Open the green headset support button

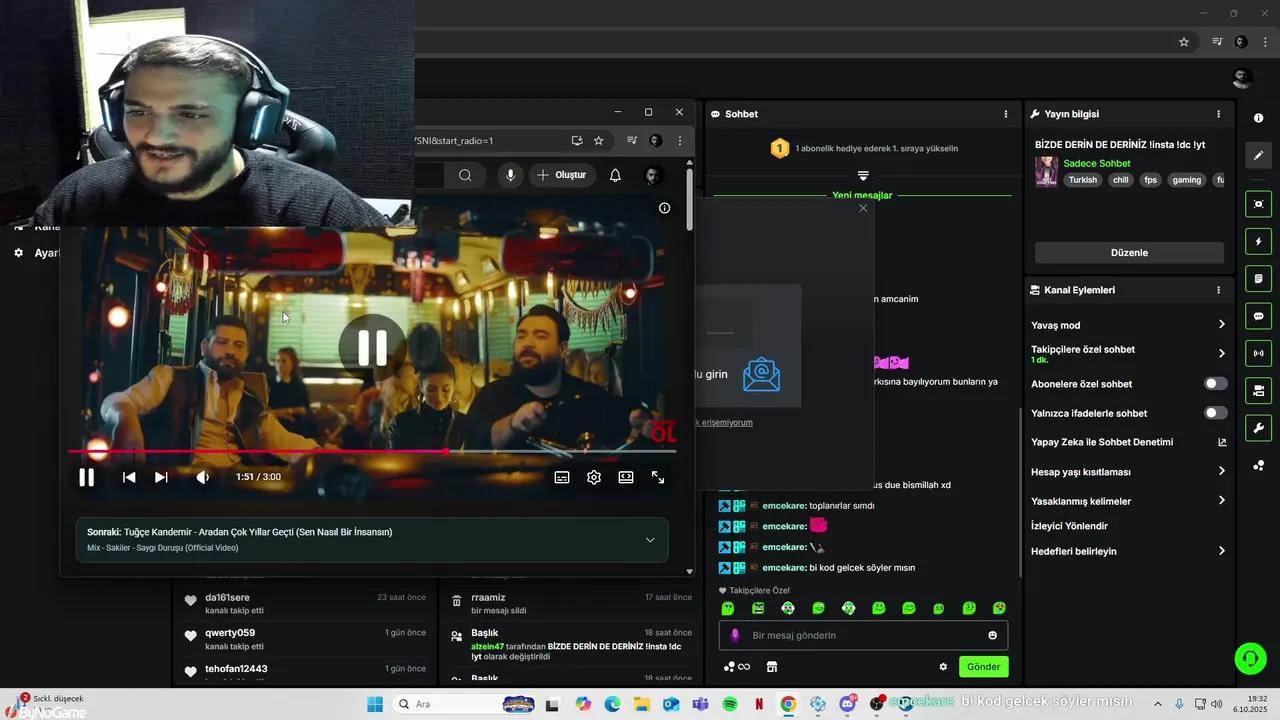pyautogui.click(x=1250, y=658)
